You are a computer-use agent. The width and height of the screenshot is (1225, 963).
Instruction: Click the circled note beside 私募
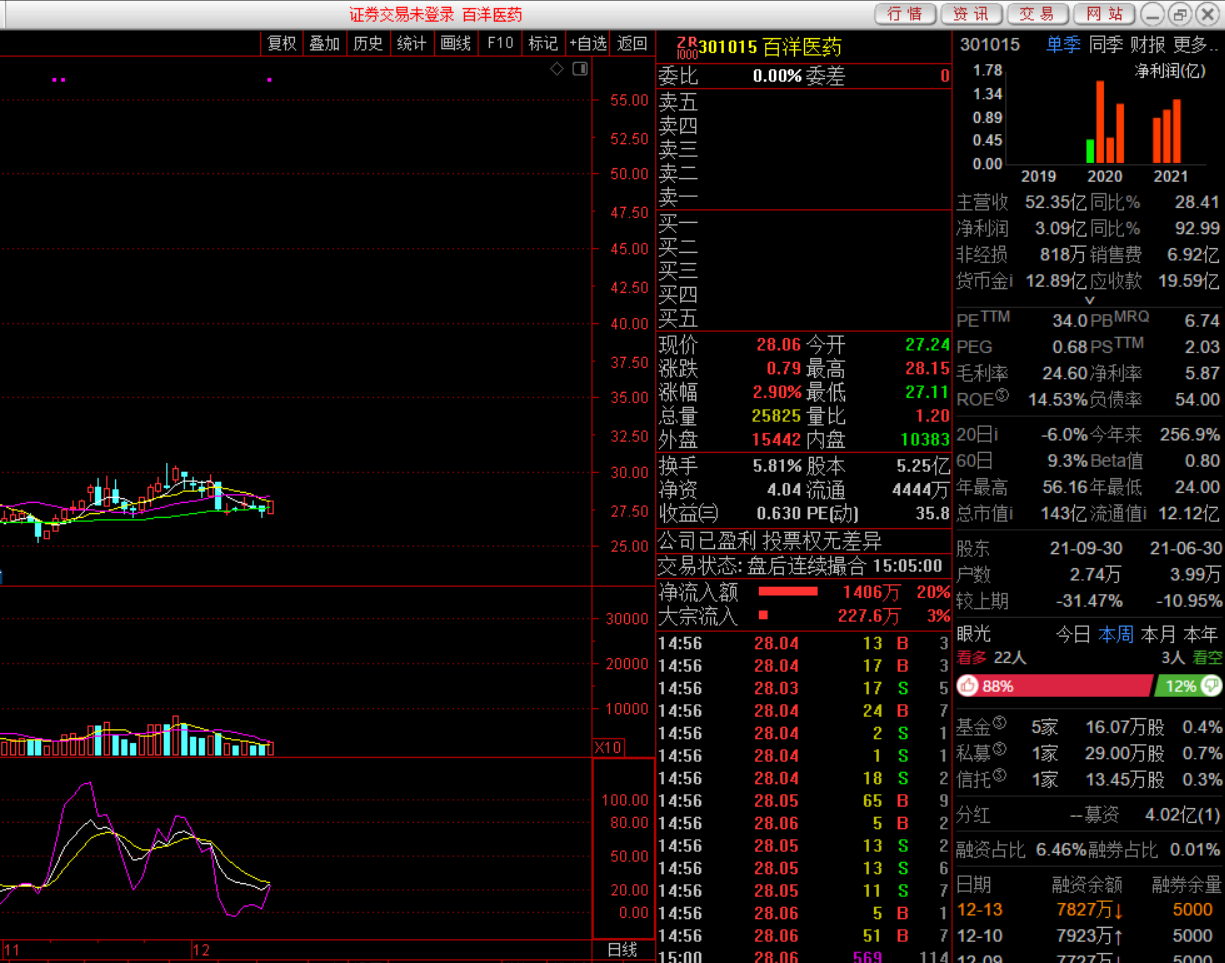pyautogui.click(x=999, y=749)
